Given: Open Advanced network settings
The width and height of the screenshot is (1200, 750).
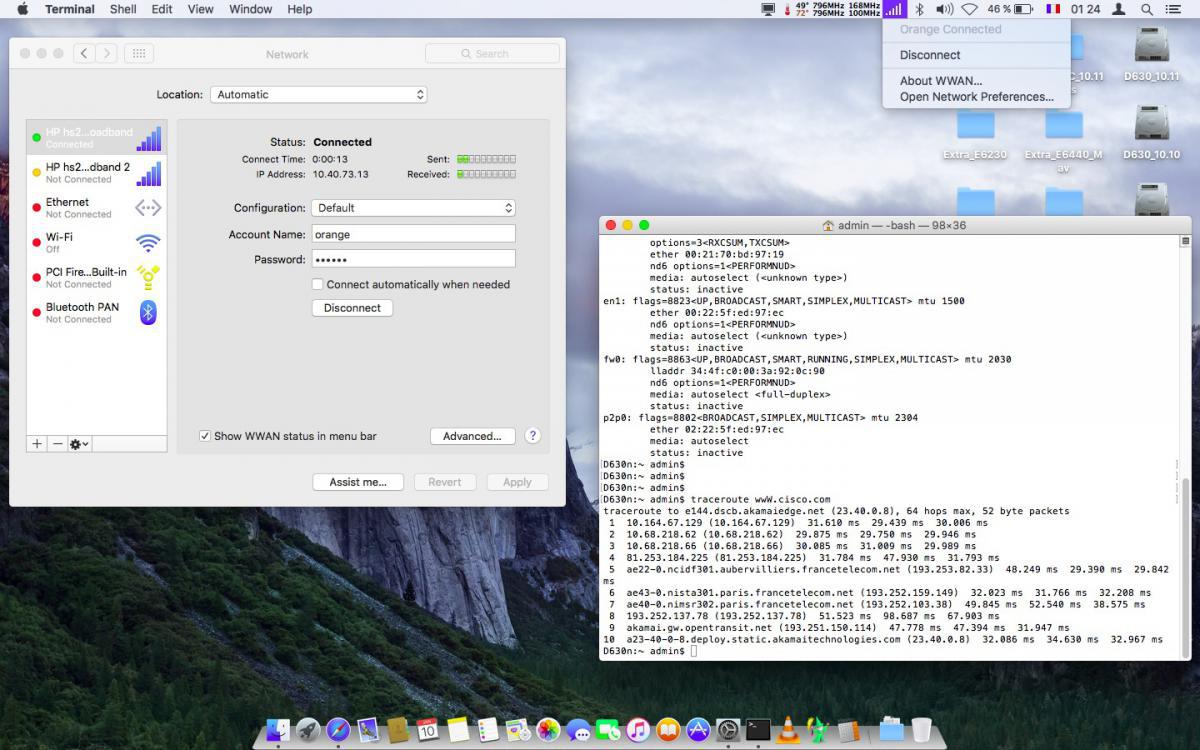Looking at the screenshot, I should click(472, 436).
